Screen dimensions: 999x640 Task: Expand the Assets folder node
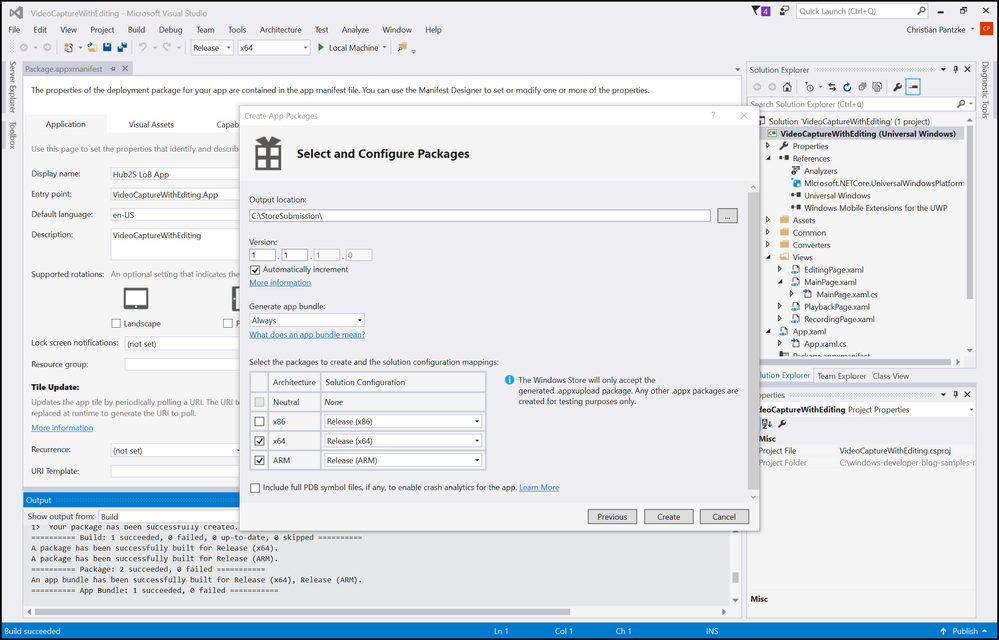[x=768, y=220]
